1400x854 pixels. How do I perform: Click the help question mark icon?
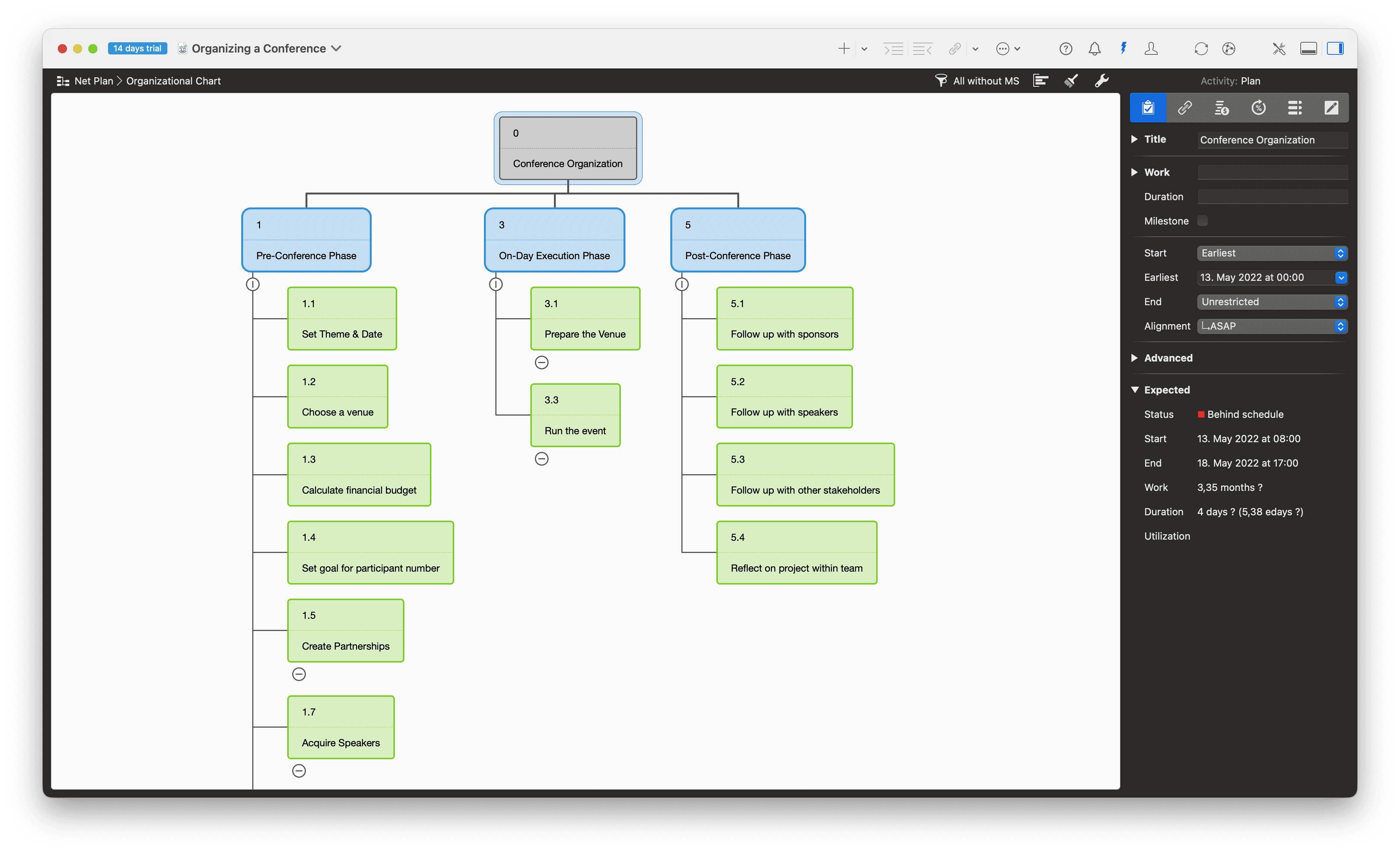pyautogui.click(x=1065, y=49)
